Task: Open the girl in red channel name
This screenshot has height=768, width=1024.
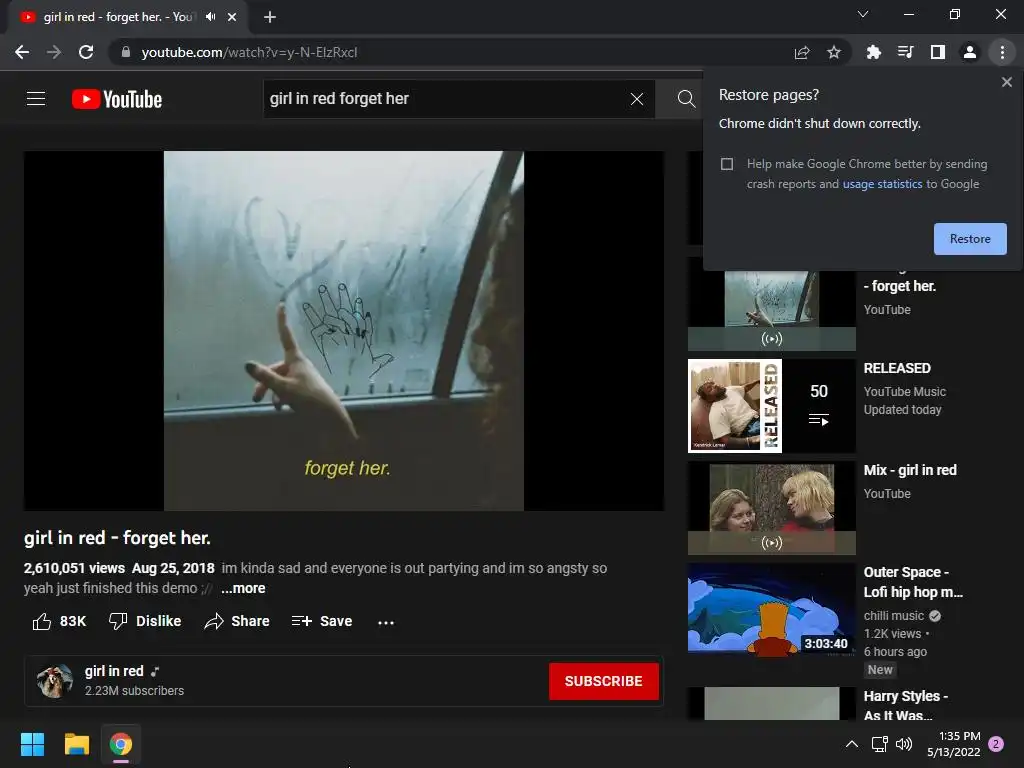Action: pyautogui.click(x=114, y=671)
